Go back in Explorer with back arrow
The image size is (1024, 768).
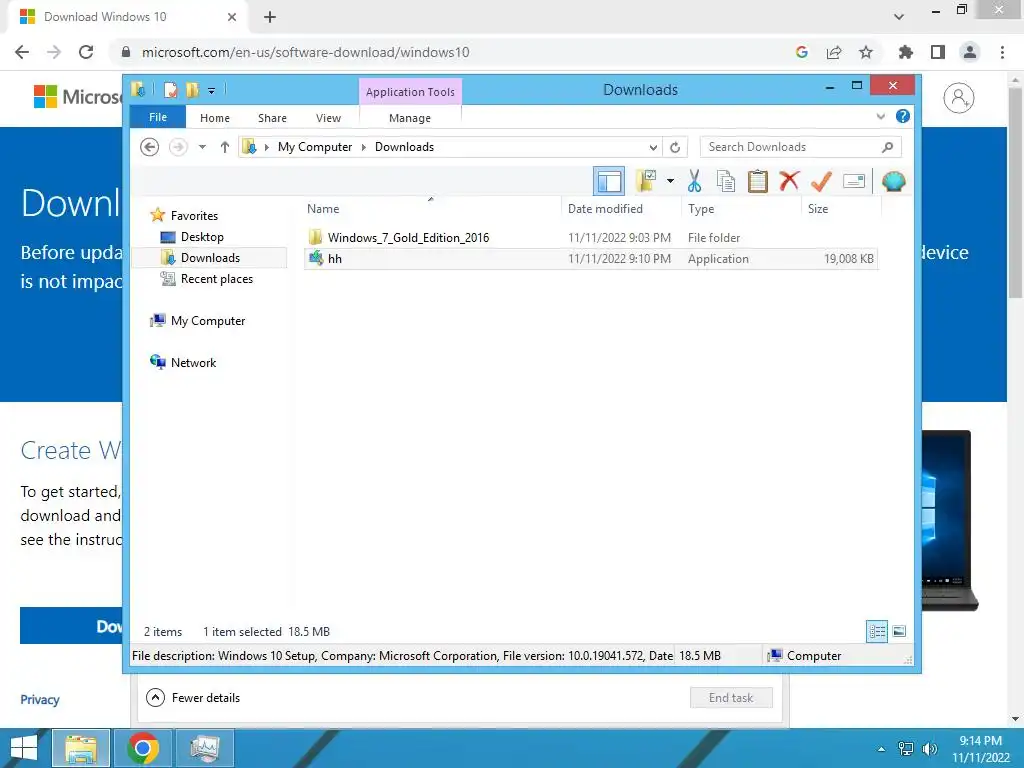pos(150,147)
